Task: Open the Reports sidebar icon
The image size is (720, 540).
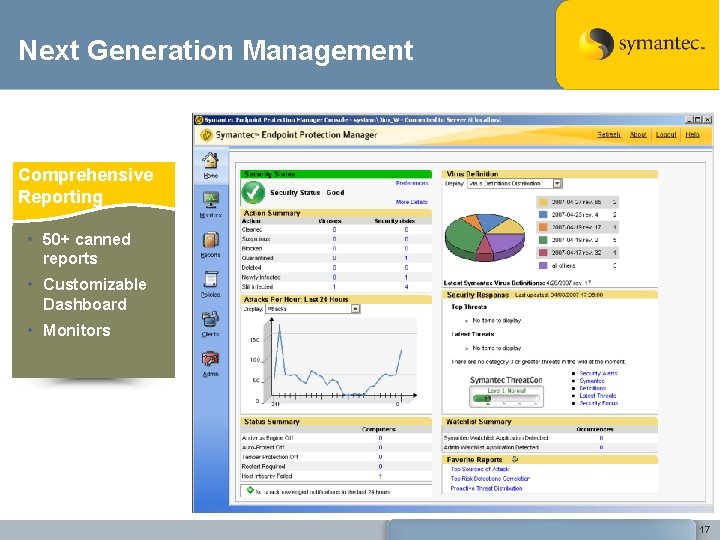Action: point(210,244)
